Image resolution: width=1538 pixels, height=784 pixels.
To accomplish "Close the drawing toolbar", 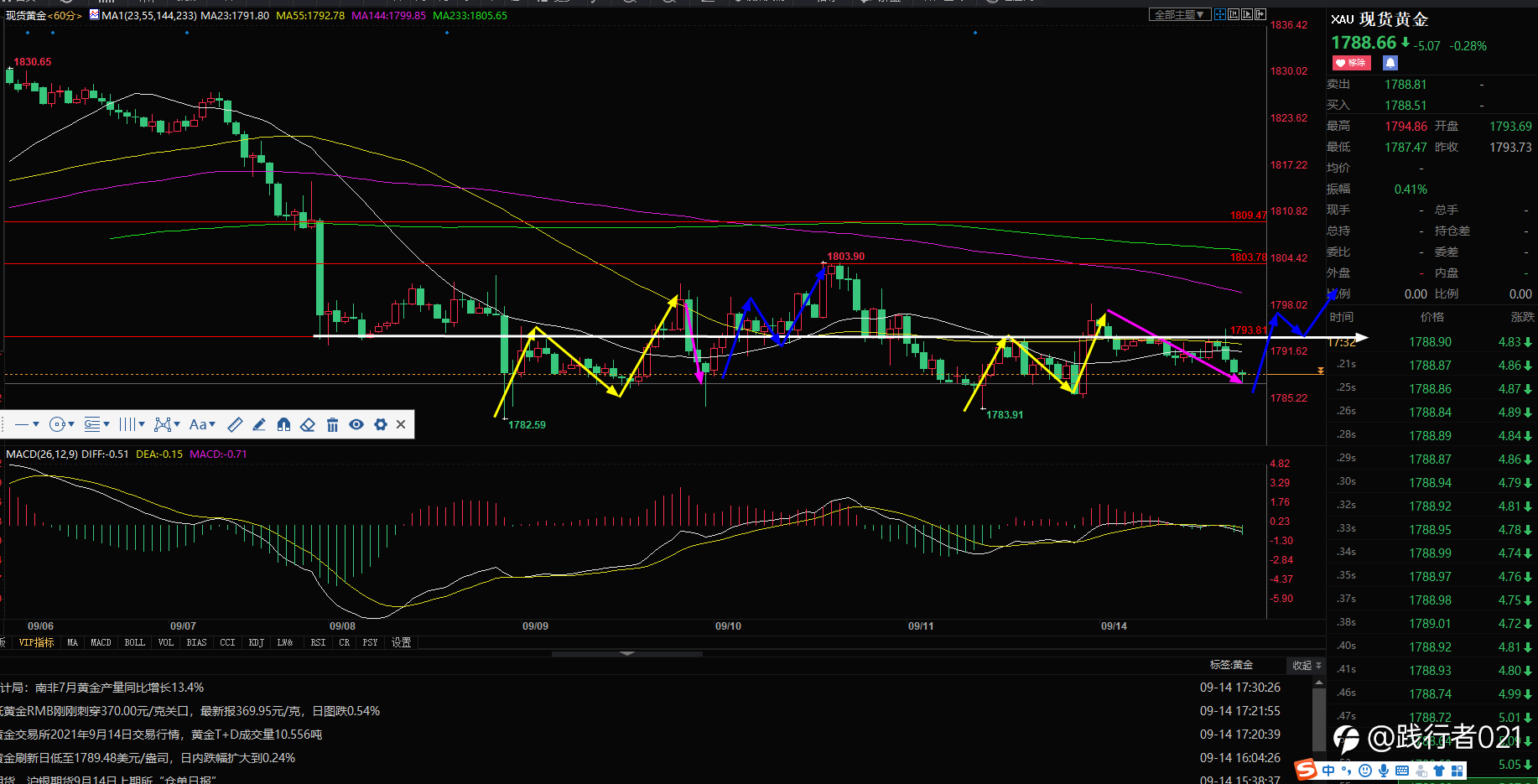I will click(x=401, y=424).
